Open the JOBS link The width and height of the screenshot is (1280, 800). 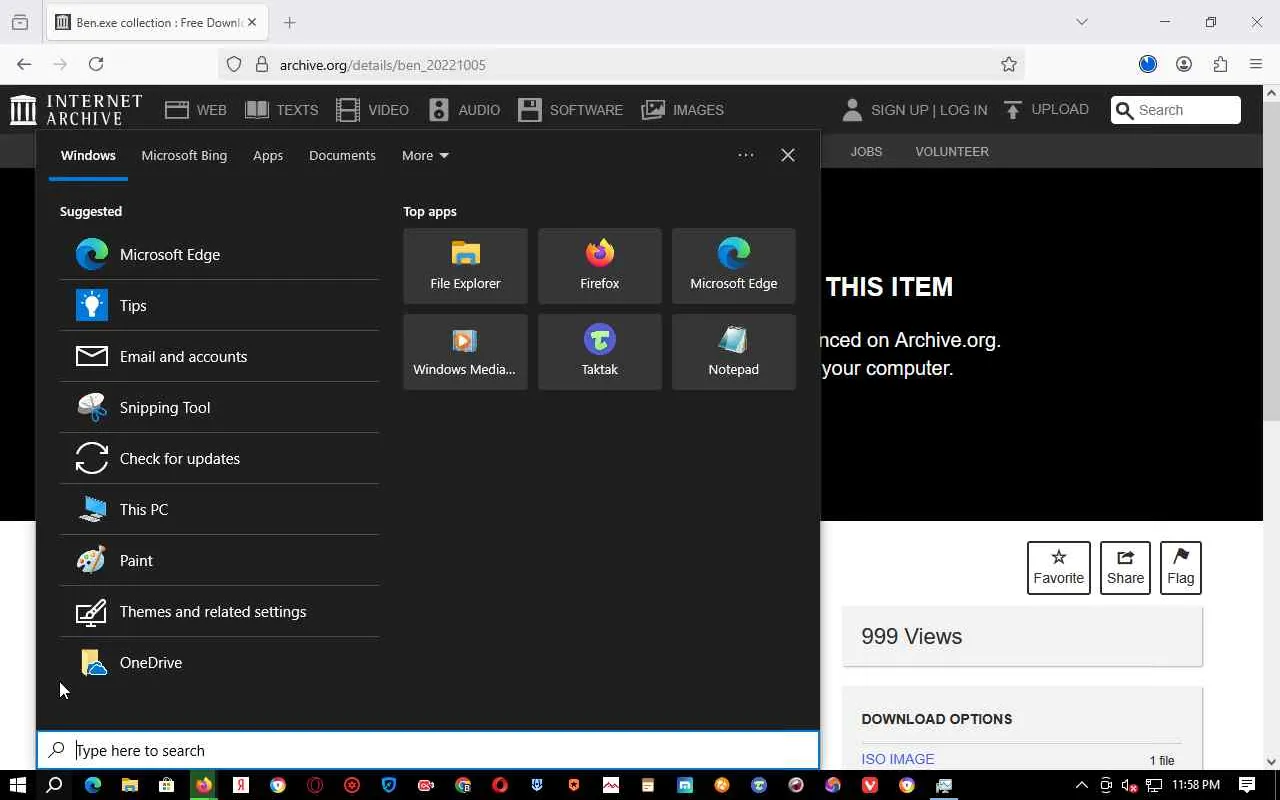[866, 151]
